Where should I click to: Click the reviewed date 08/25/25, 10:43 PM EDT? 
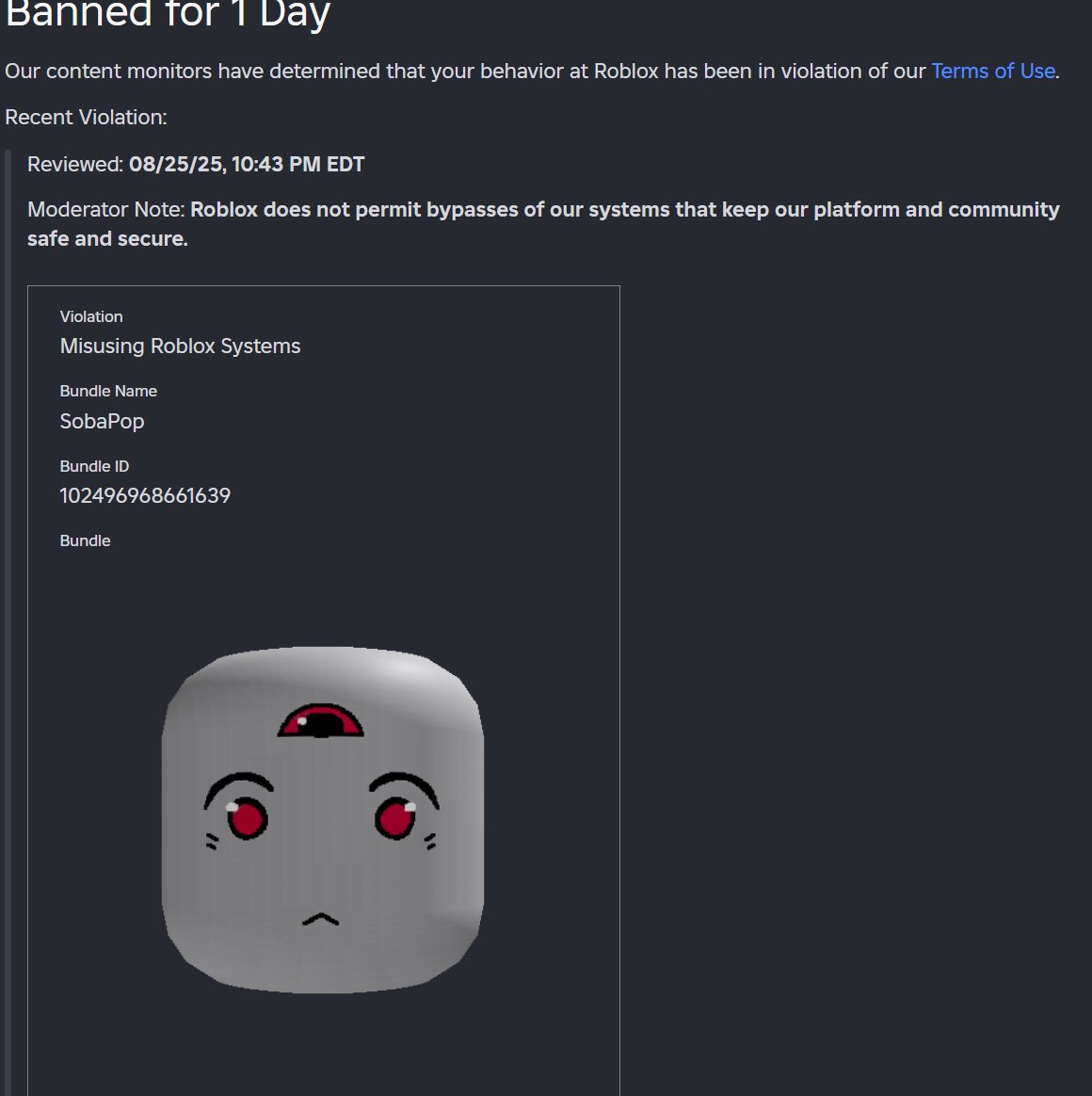[x=247, y=164]
